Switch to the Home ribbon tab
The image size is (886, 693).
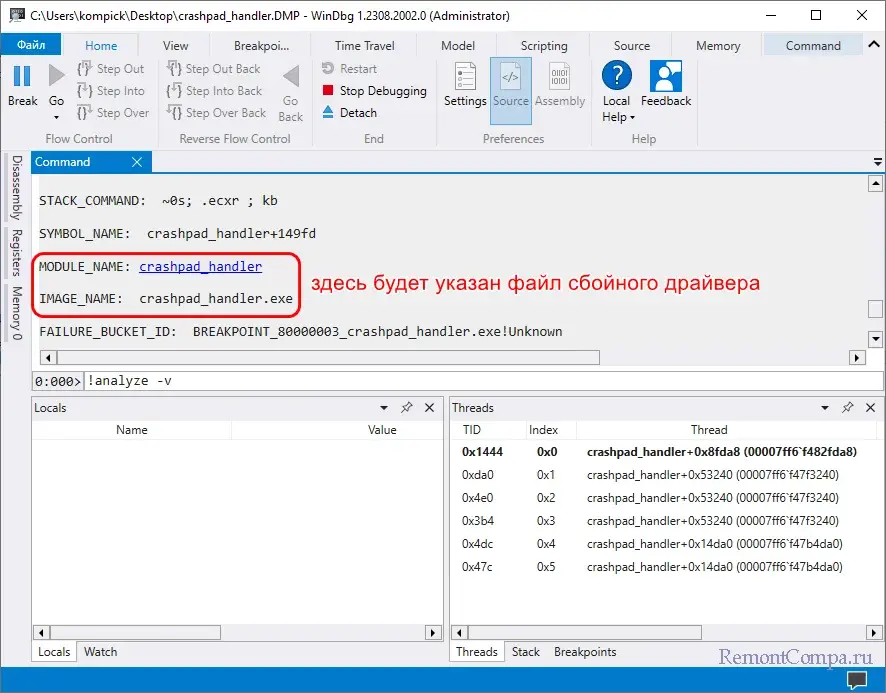(x=101, y=46)
